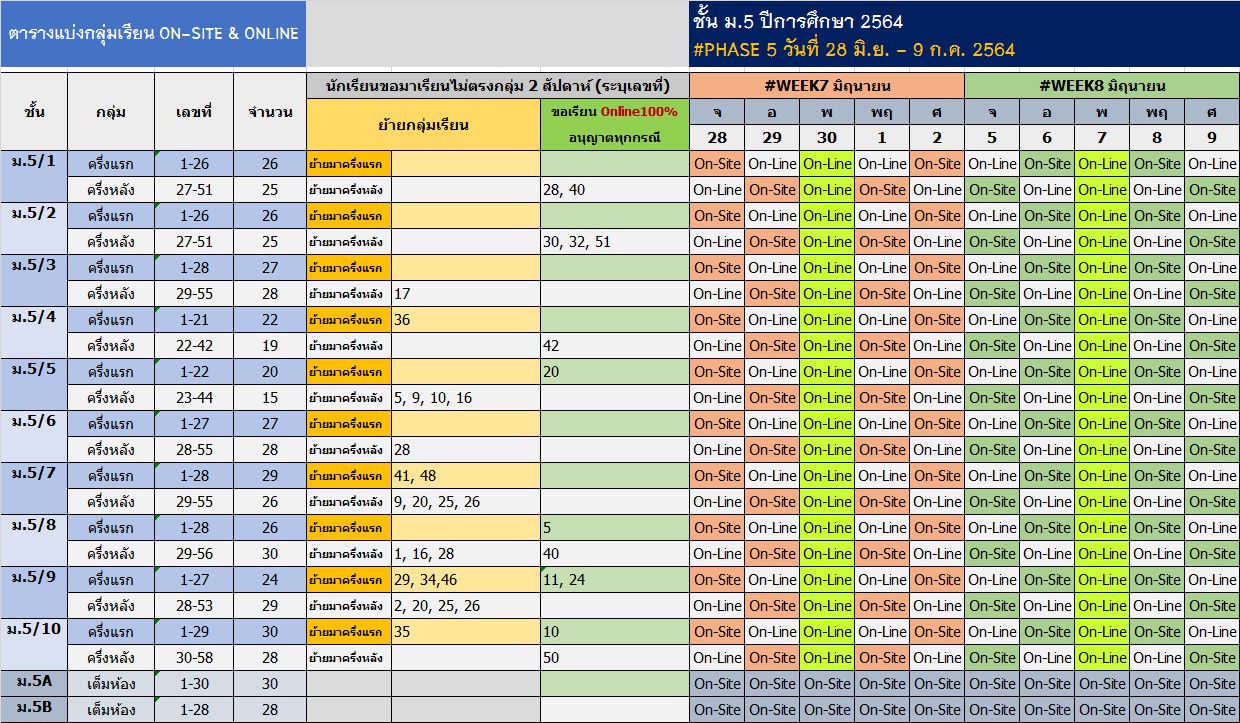Click the จำนวน column header
Image resolution: width=1240 pixels, height=723 pixels.
click(x=270, y=111)
